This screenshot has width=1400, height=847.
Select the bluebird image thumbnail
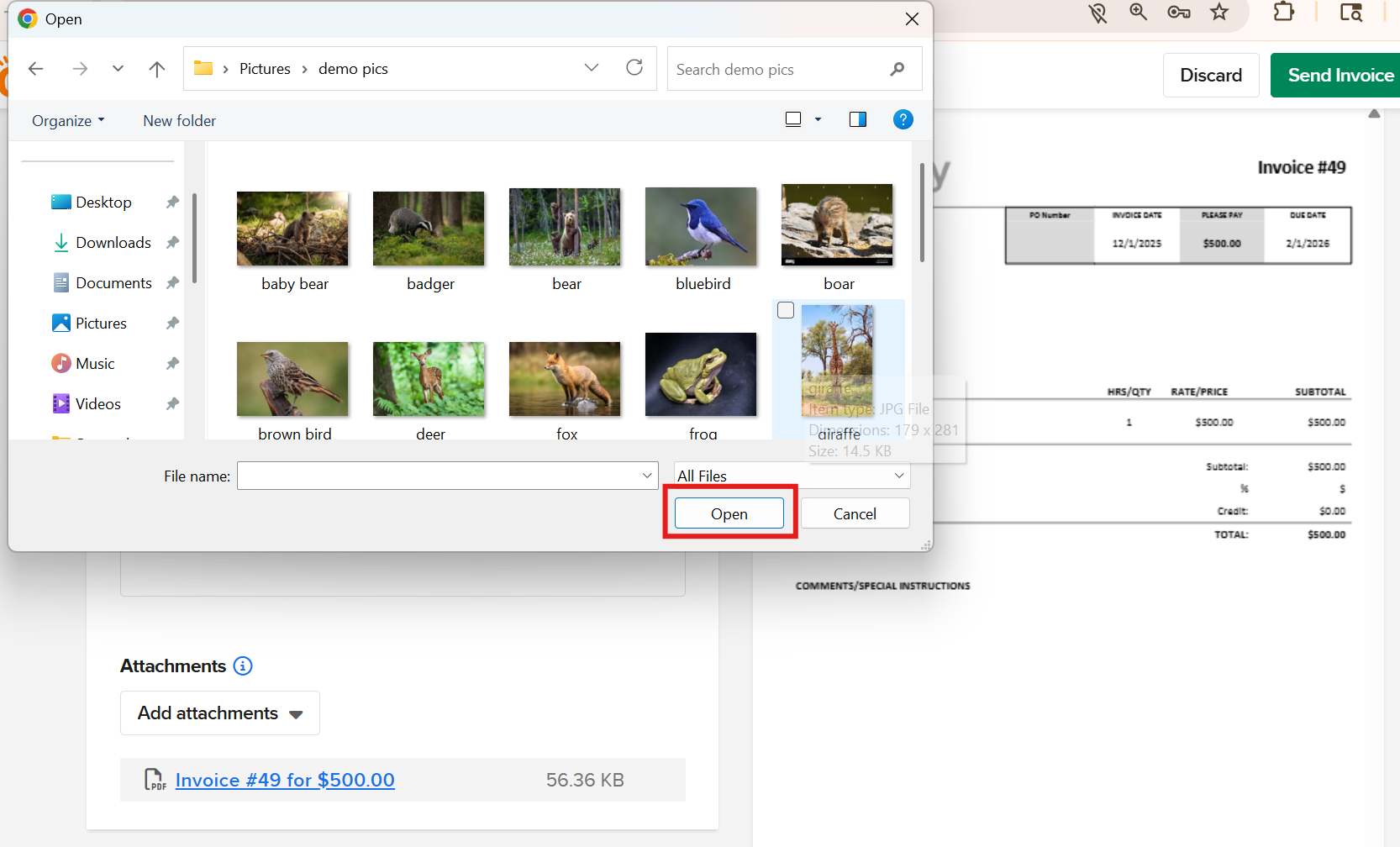tap(701, 227)
